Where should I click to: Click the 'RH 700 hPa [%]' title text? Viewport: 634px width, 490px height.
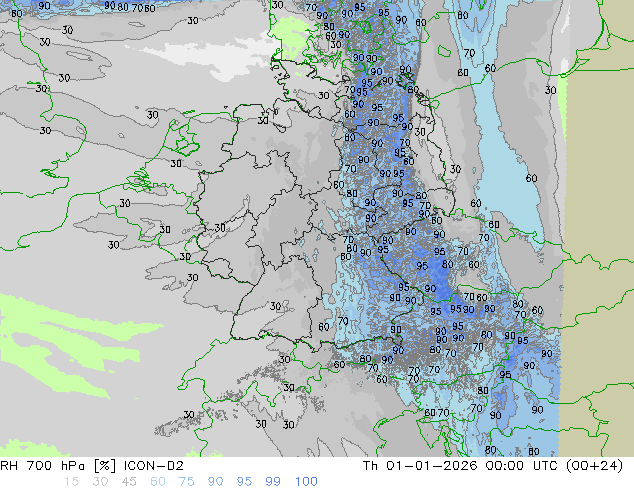tap(58, 466)
